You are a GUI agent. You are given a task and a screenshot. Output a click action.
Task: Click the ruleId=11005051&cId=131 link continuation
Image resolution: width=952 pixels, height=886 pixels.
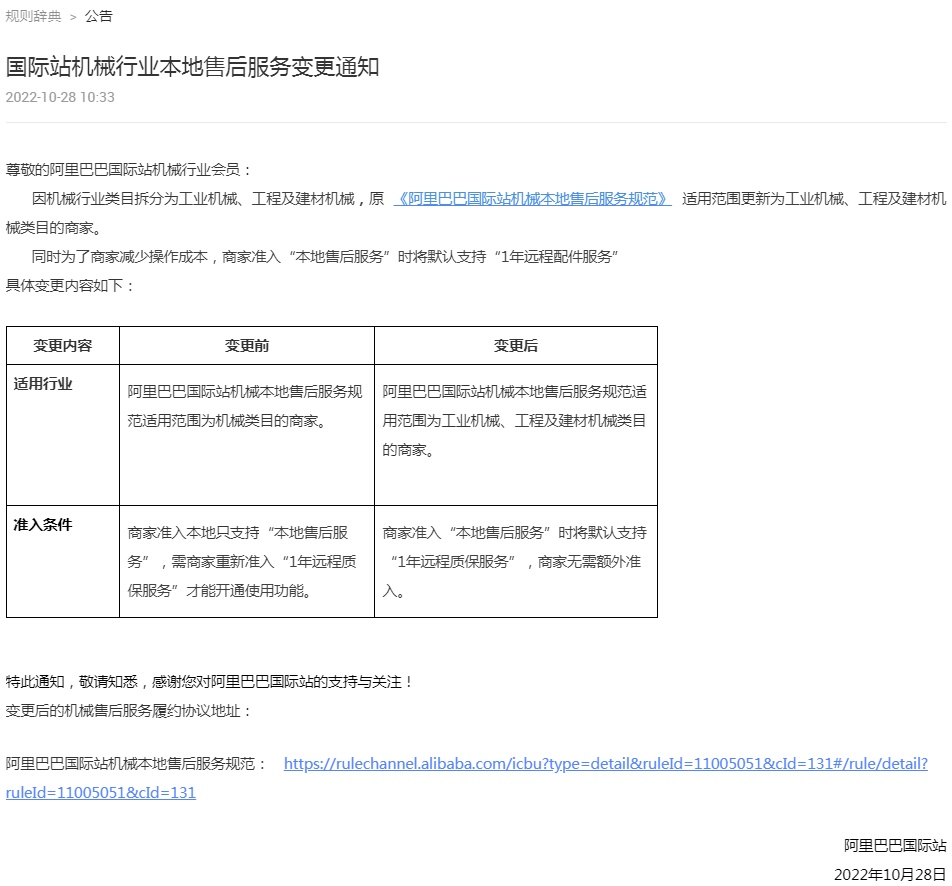click(x=101, y=792)
